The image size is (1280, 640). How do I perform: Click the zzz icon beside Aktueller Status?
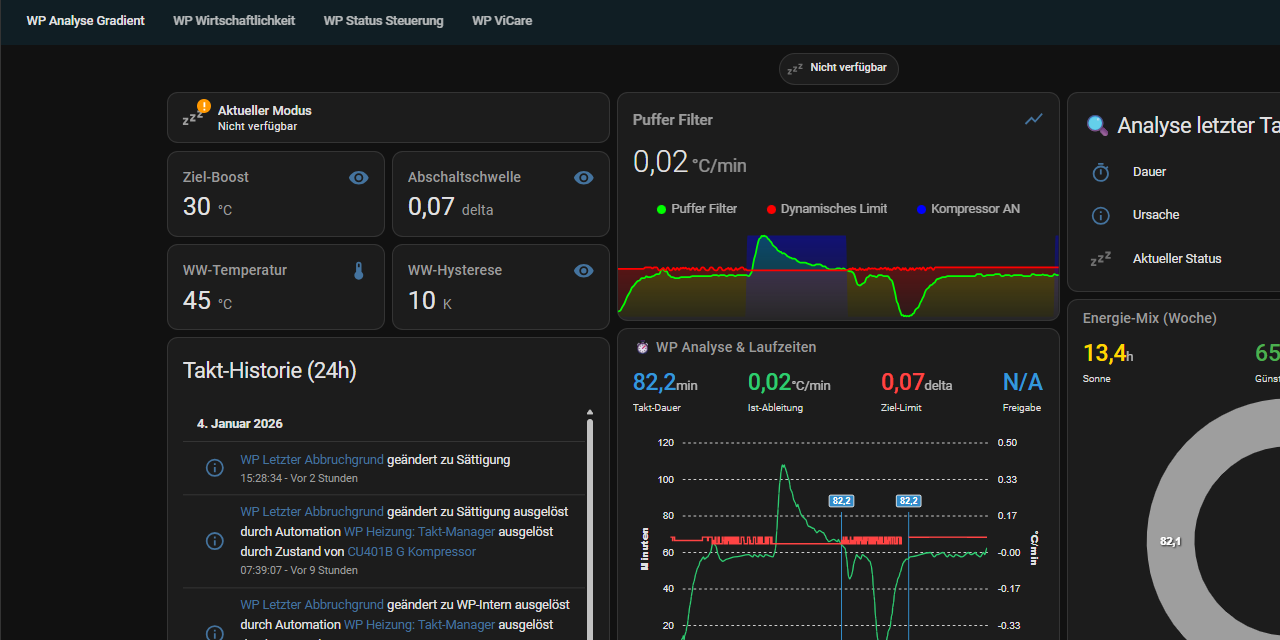click(x=1100, y=258)
